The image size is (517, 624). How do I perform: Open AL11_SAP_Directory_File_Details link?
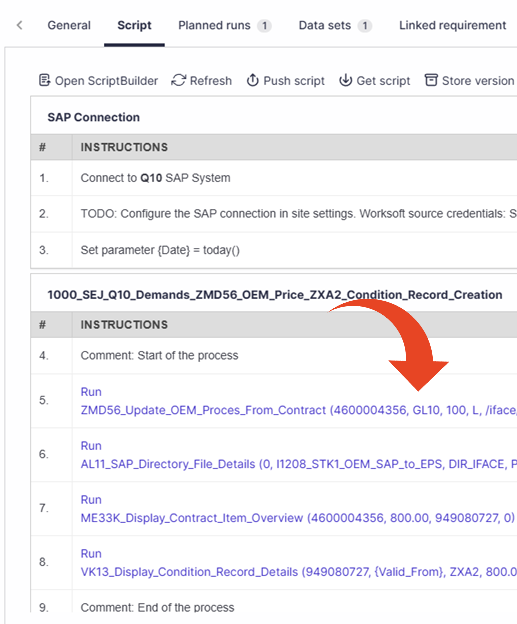coord(168,464)
